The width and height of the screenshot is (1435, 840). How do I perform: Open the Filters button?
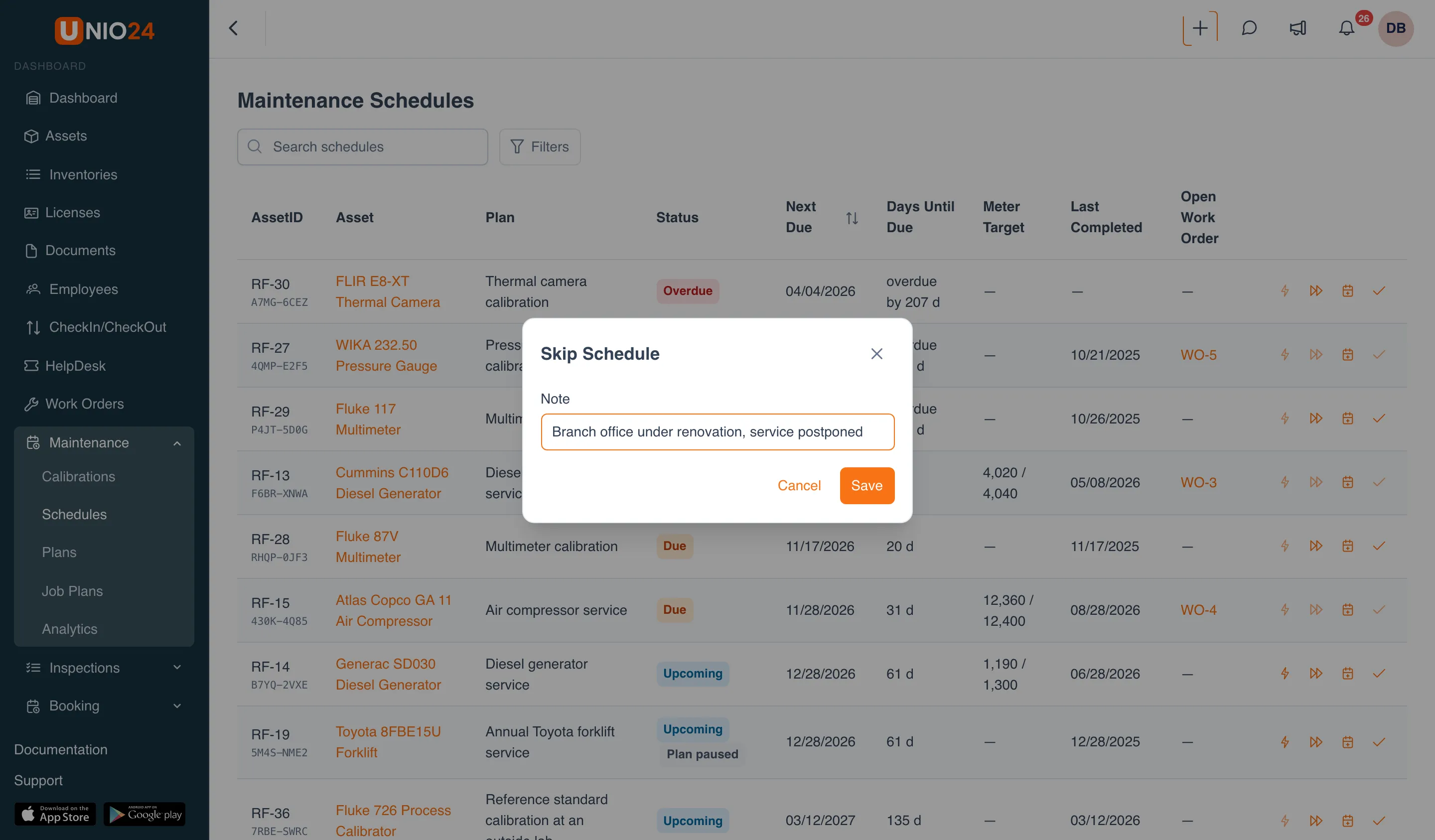(539, 147)
